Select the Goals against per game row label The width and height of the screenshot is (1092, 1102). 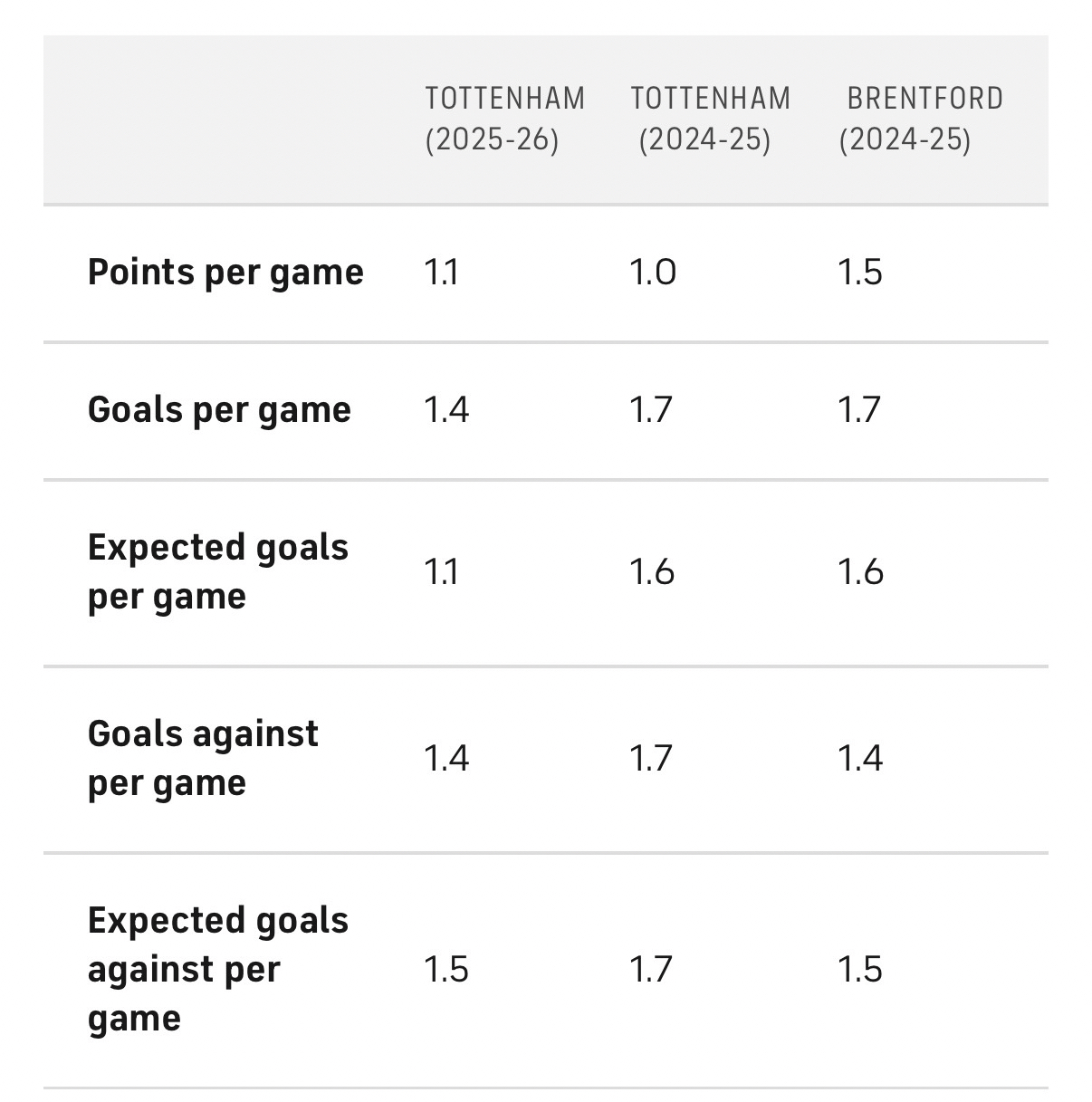coord(203,758)
